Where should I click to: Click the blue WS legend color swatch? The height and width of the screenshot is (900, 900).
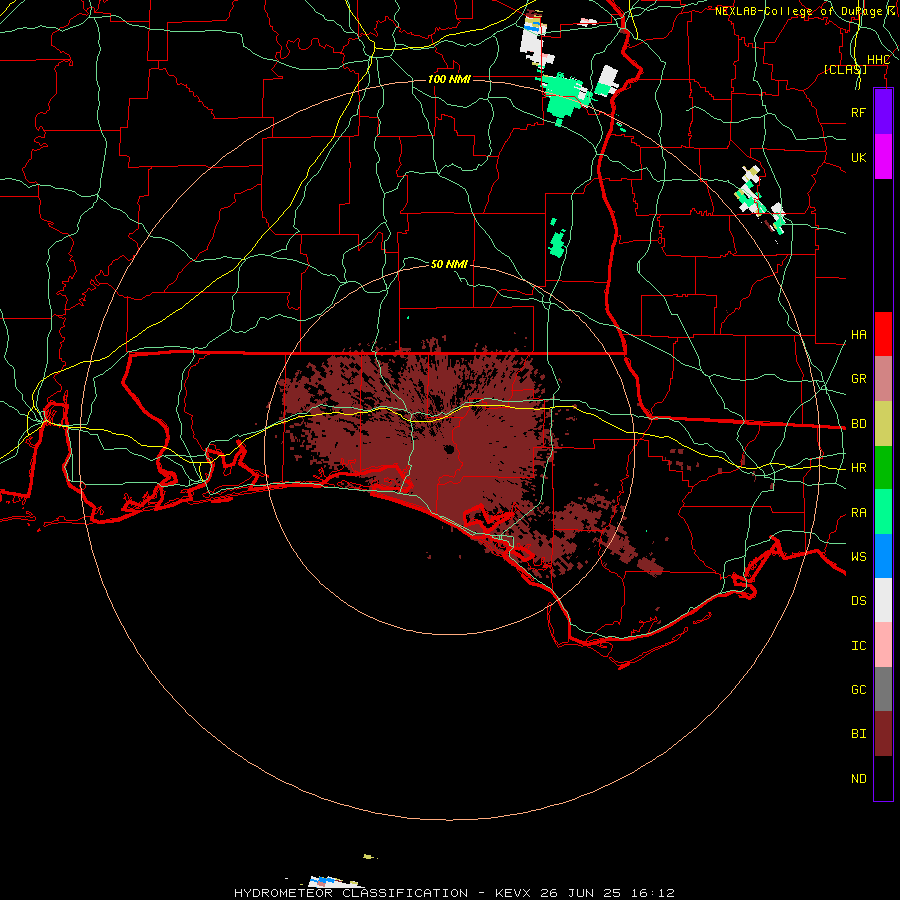click(x=883, y=556)
